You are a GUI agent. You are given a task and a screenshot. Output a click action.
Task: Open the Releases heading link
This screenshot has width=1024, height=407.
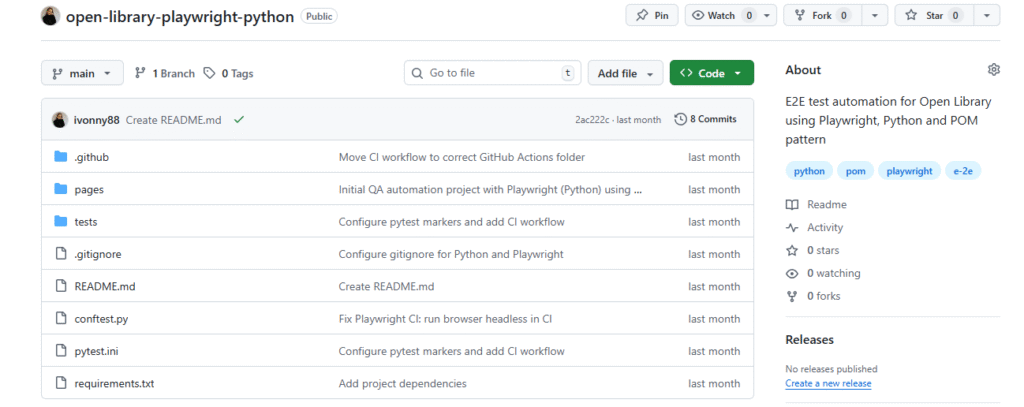click(x=810, y=340)
